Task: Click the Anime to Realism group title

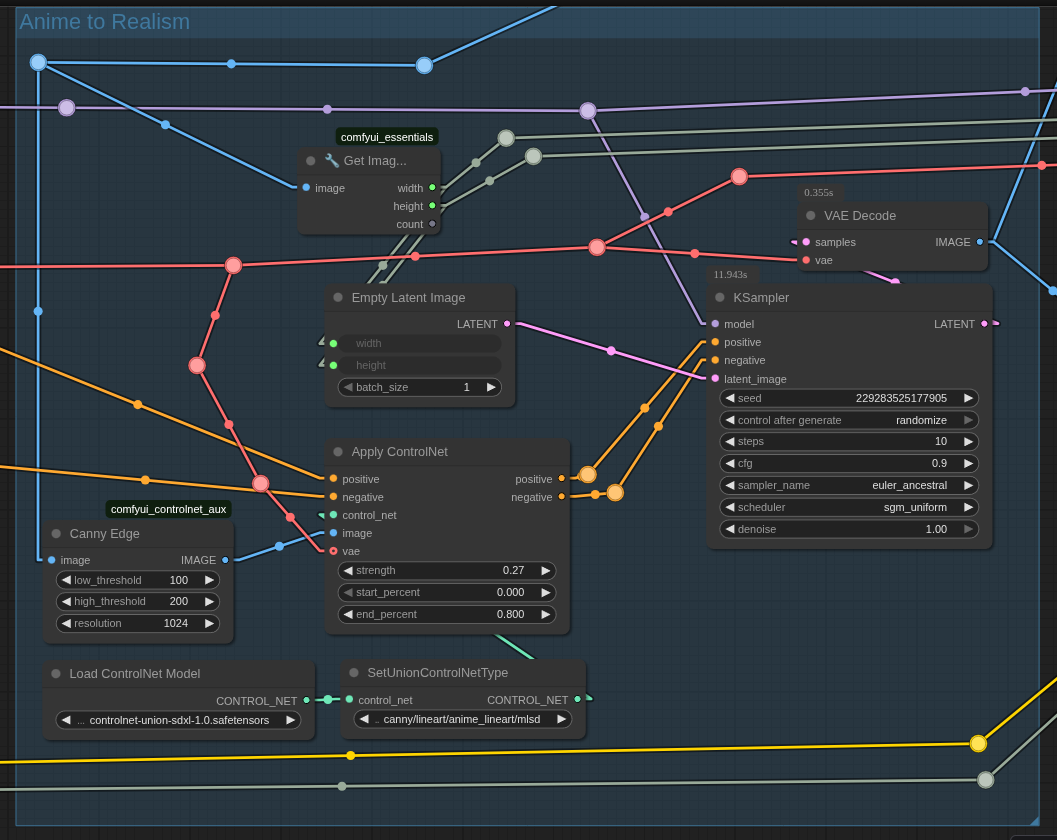Action: point(105,22)
